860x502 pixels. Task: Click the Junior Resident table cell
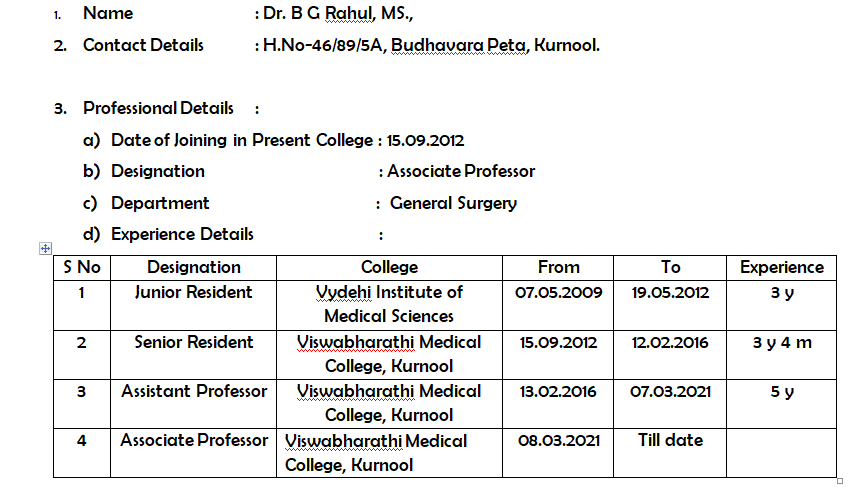click(x=194, y=305)
